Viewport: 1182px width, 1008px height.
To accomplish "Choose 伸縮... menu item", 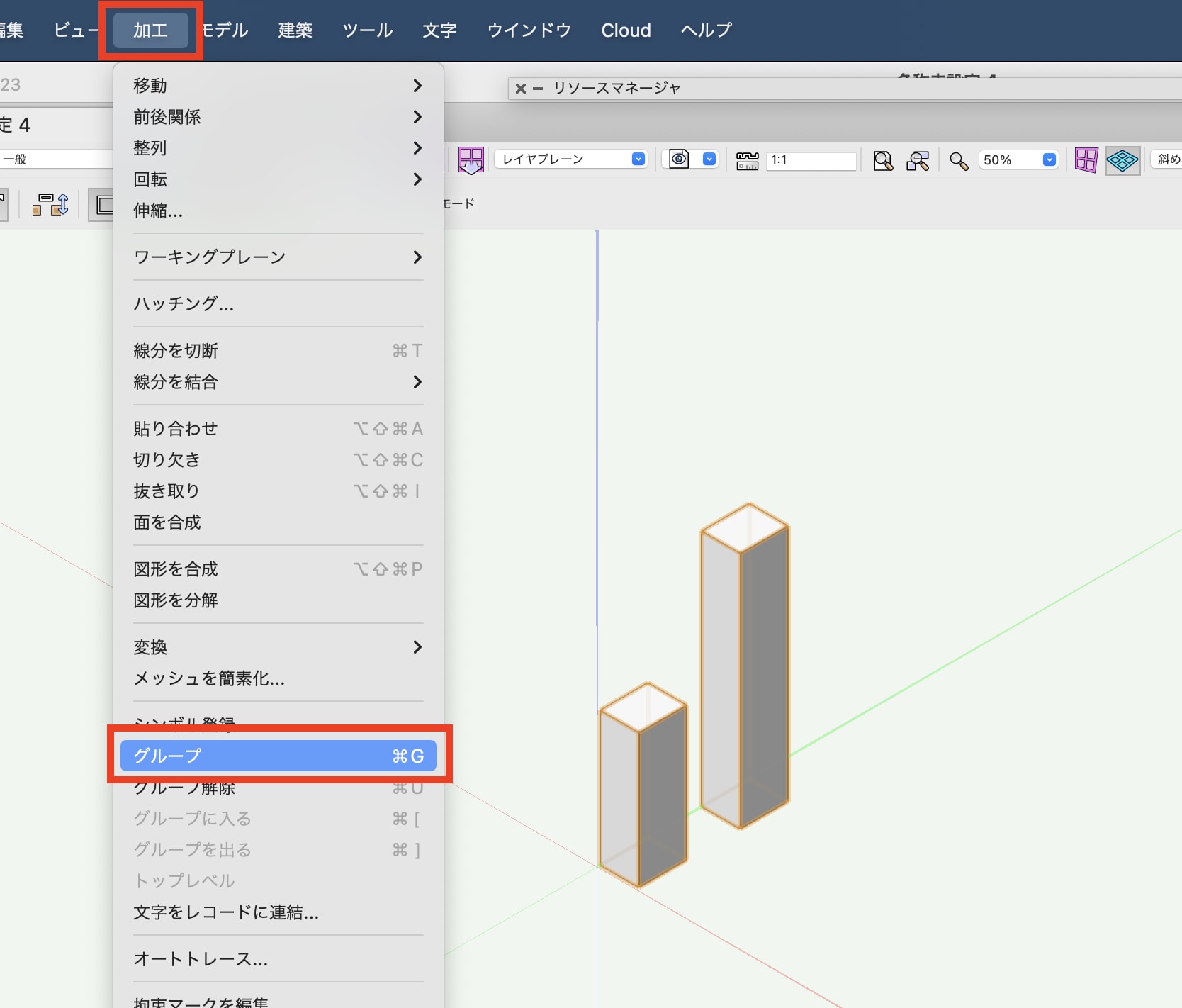I will pos(278,211).
